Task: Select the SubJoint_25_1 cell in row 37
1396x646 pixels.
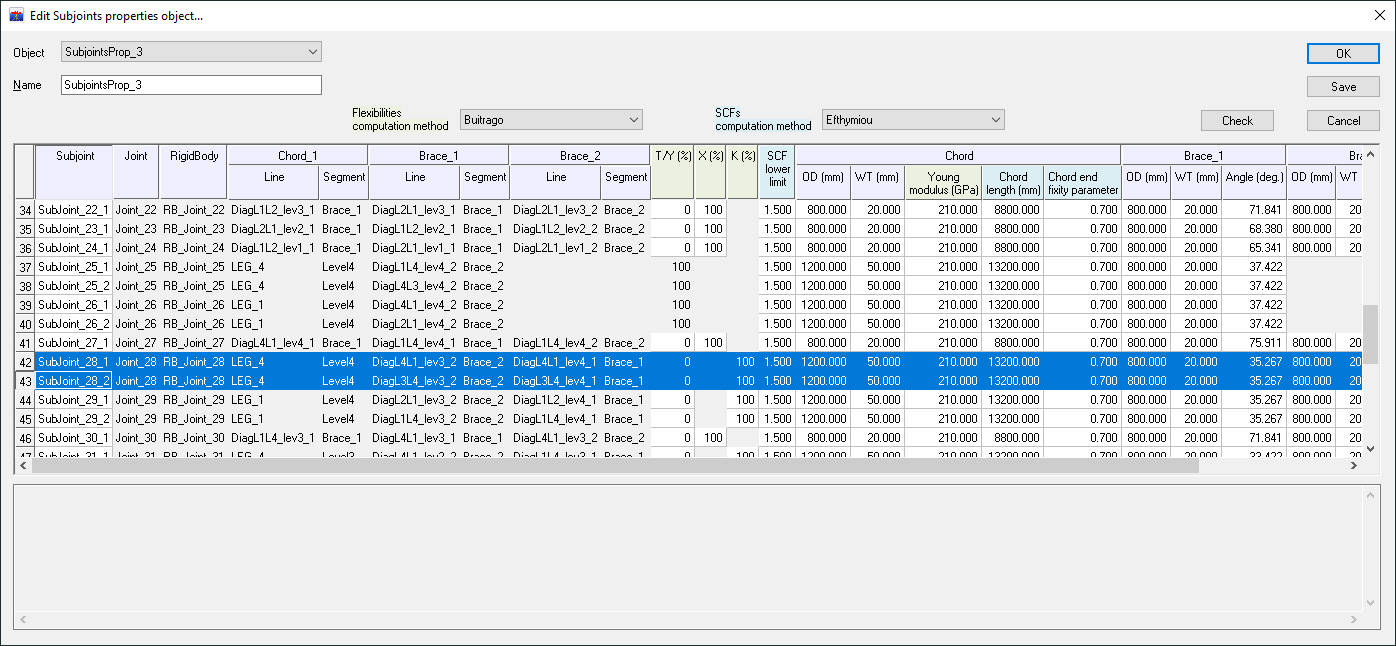Action: point(74,267)
